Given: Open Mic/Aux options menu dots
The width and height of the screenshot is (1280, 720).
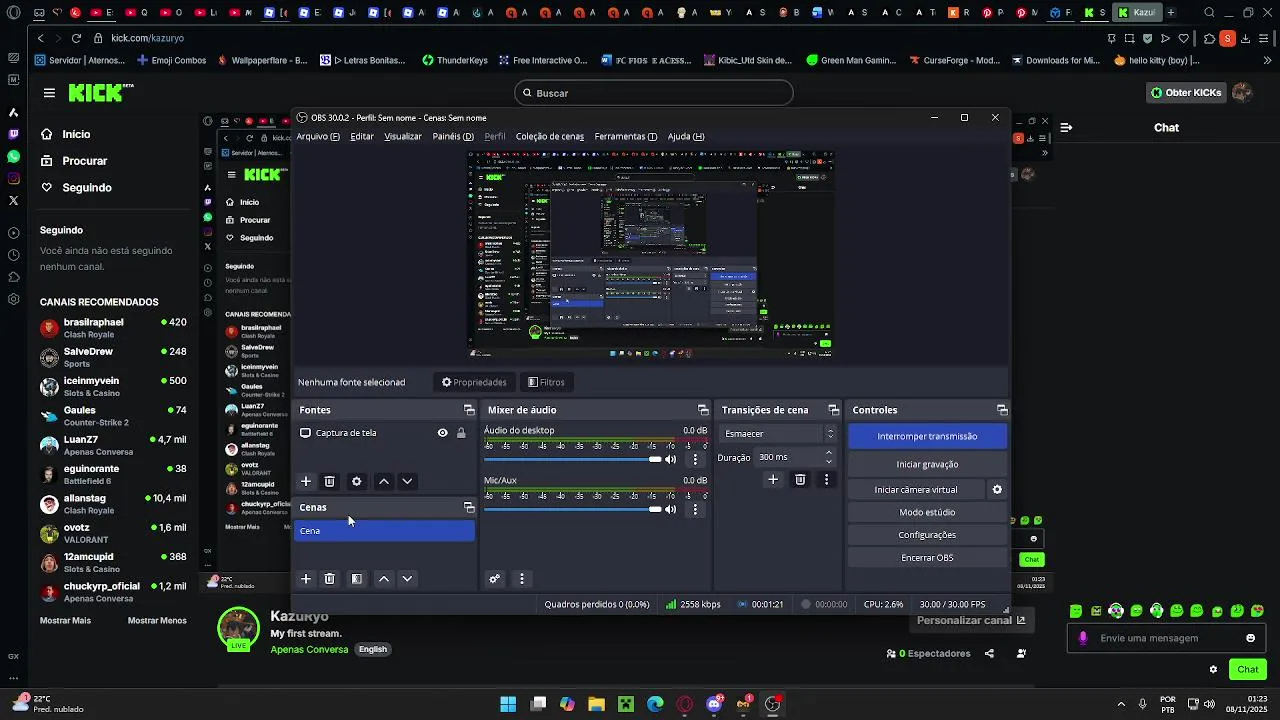Looking at the screenshot, I should (x=695, y=509).
